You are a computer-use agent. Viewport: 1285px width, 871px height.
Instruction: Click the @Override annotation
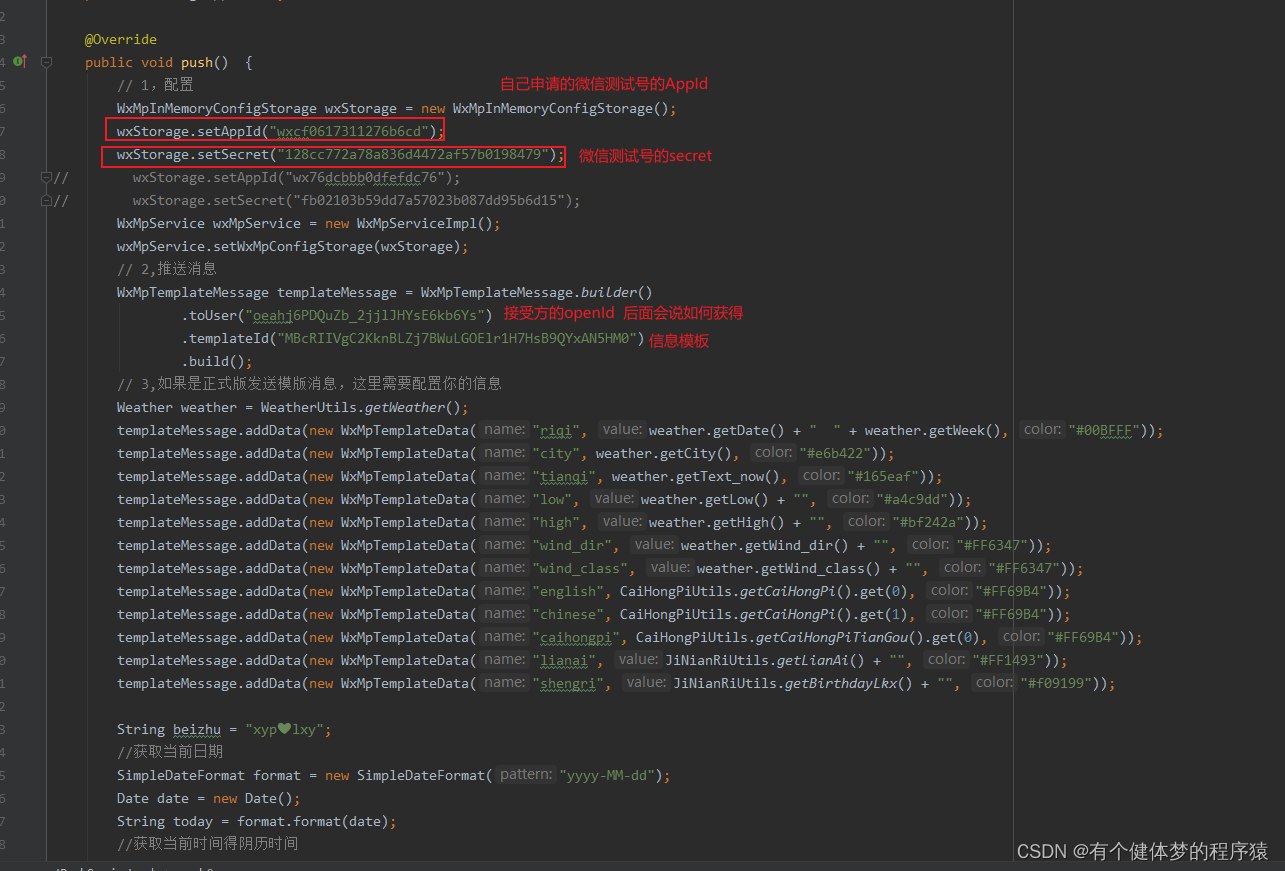121,39
